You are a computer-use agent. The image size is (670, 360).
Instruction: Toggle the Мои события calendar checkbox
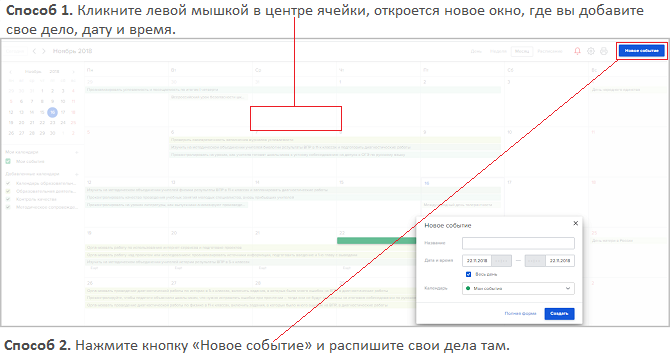(x=8, y=161)
